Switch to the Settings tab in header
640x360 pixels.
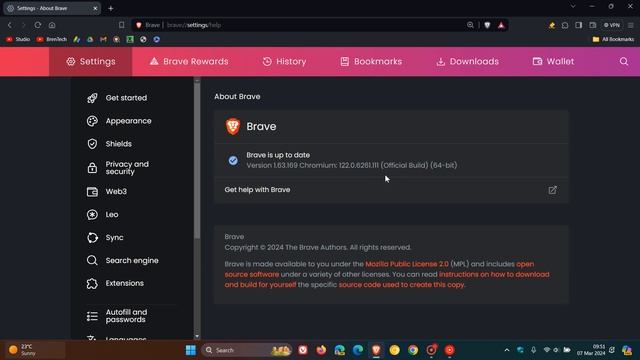pyautogui.click(x=91, y=62)
